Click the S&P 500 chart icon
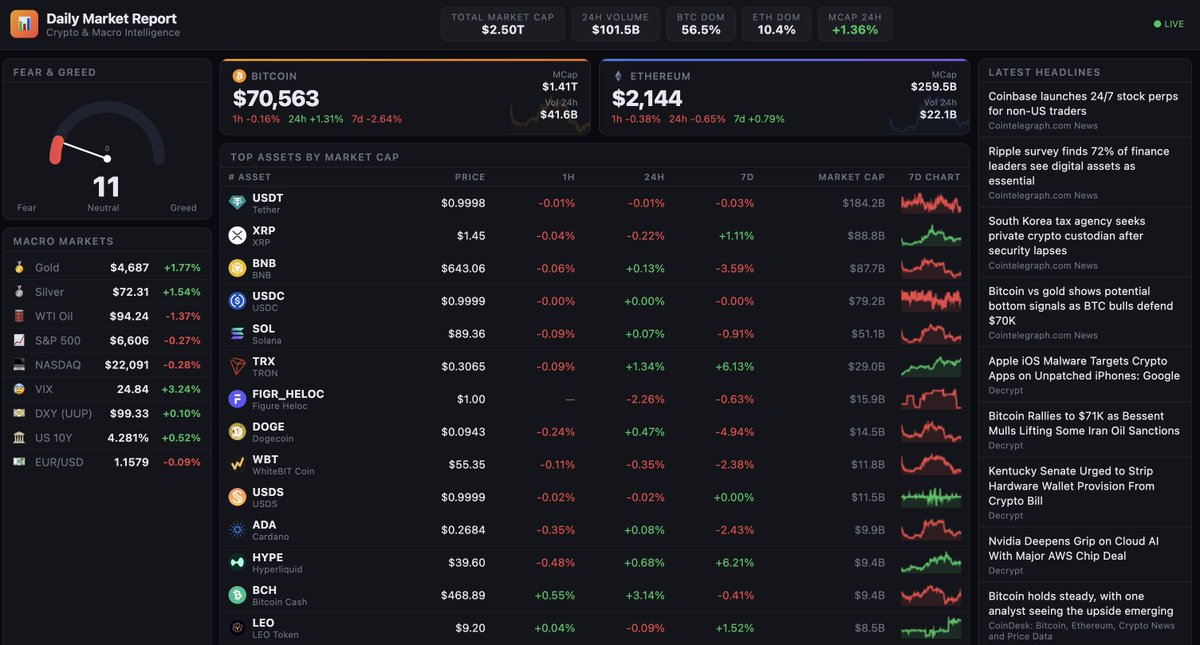This screenshot has width=1200, height=645. point(19,341)
